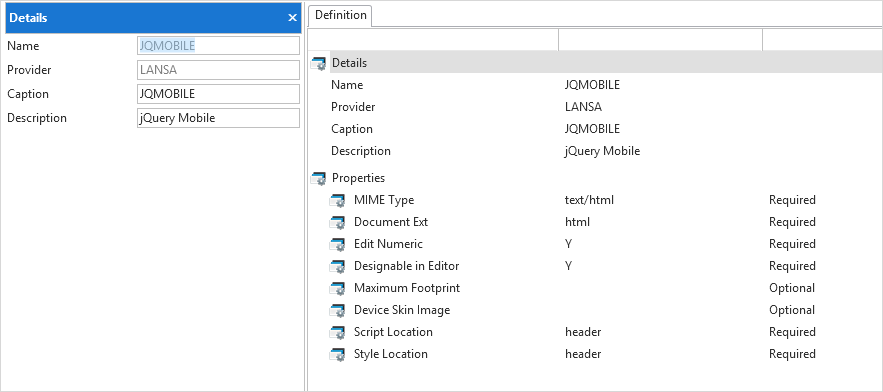The height and width of the screenshot is (392, 883).
Task: Click the Document Ext property icon
Action: 337,222
